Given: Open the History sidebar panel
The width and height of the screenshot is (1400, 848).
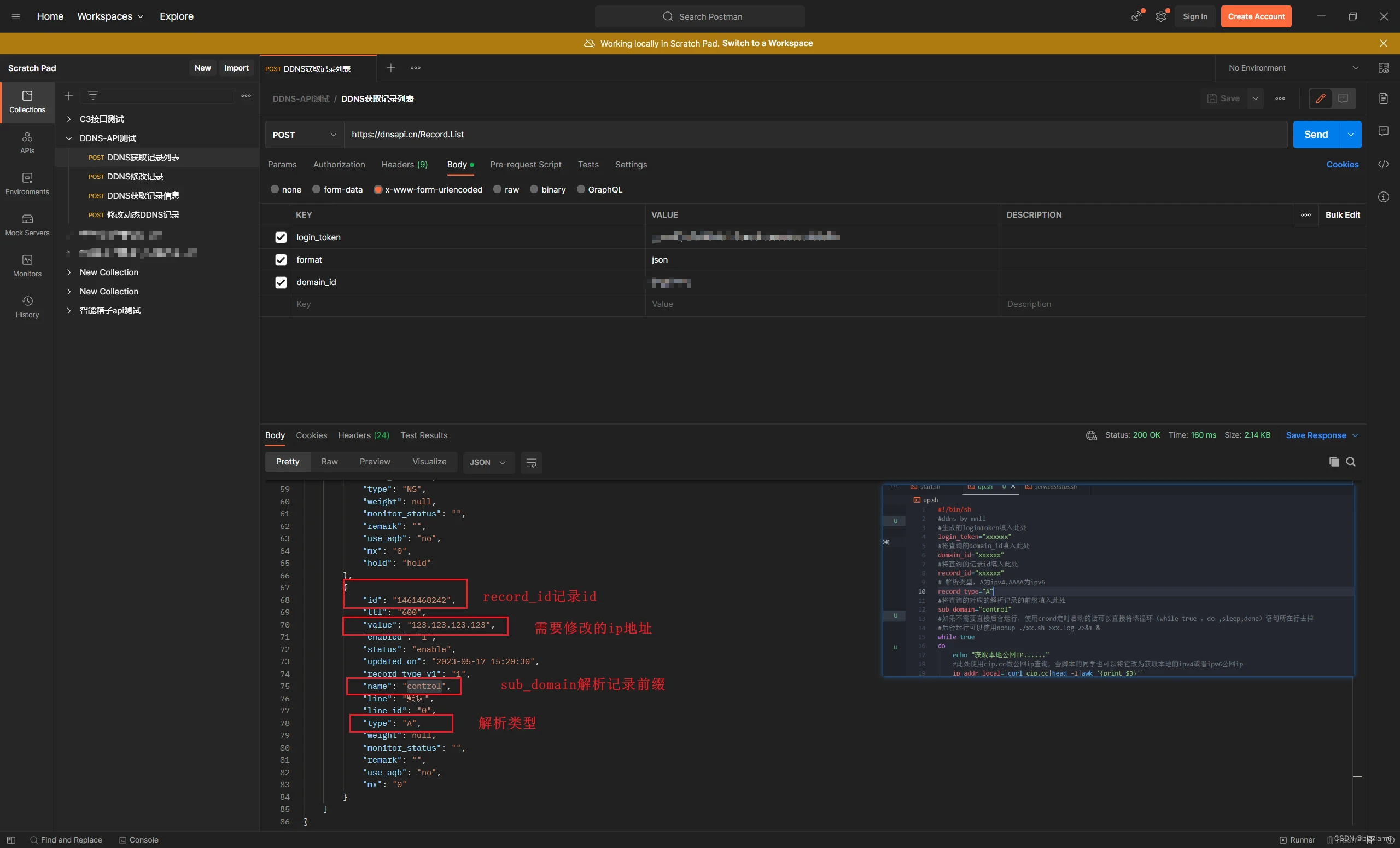Looking at the screenshot, I should pos(27,307).
